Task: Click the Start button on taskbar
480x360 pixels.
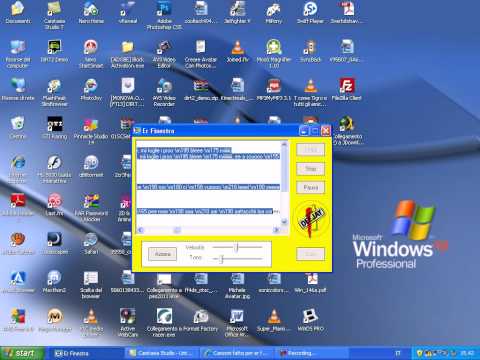Action: click(23, 353)
